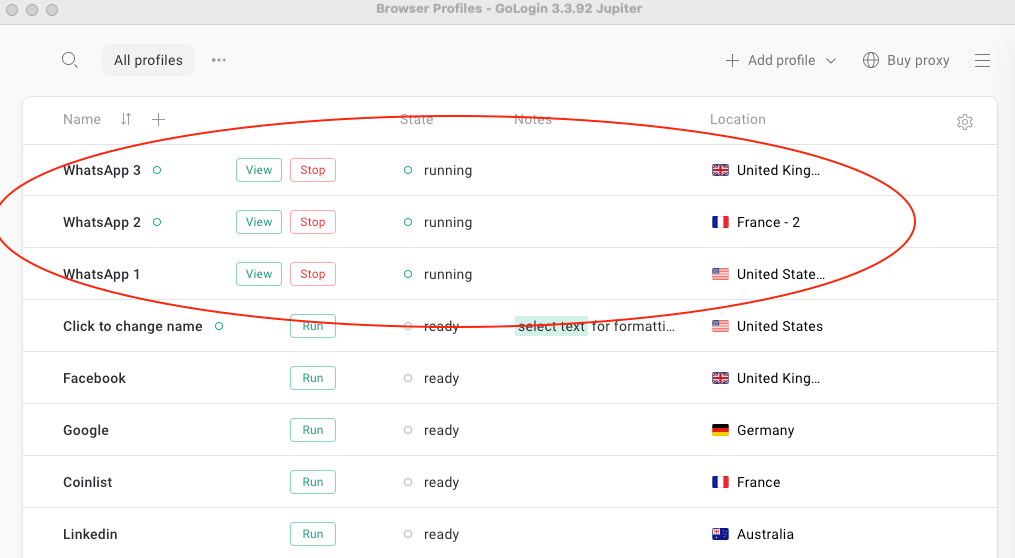This screenshot has width=1015, height=558.
Task: Select the All profiles tab
Action: pos(148,60)
